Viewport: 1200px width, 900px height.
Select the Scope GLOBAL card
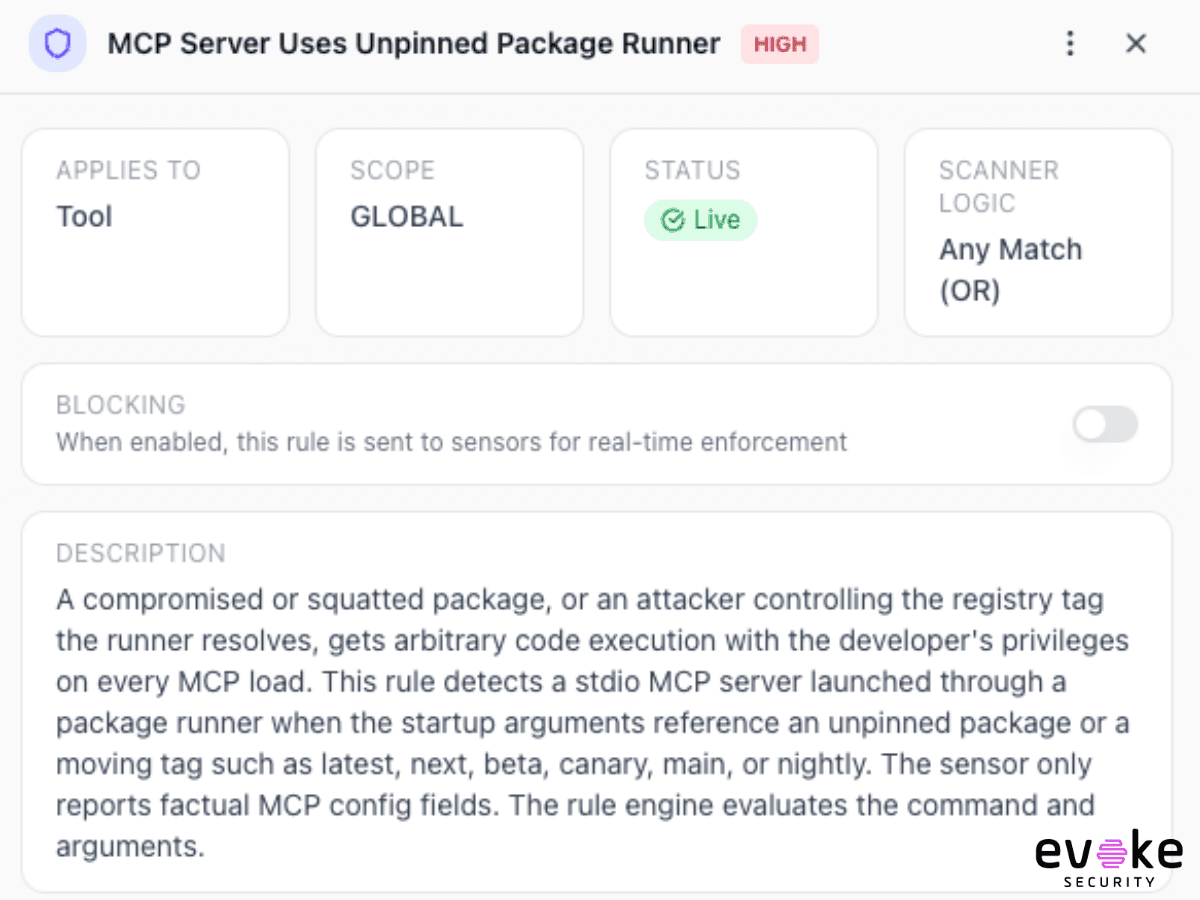click(450, 232)
